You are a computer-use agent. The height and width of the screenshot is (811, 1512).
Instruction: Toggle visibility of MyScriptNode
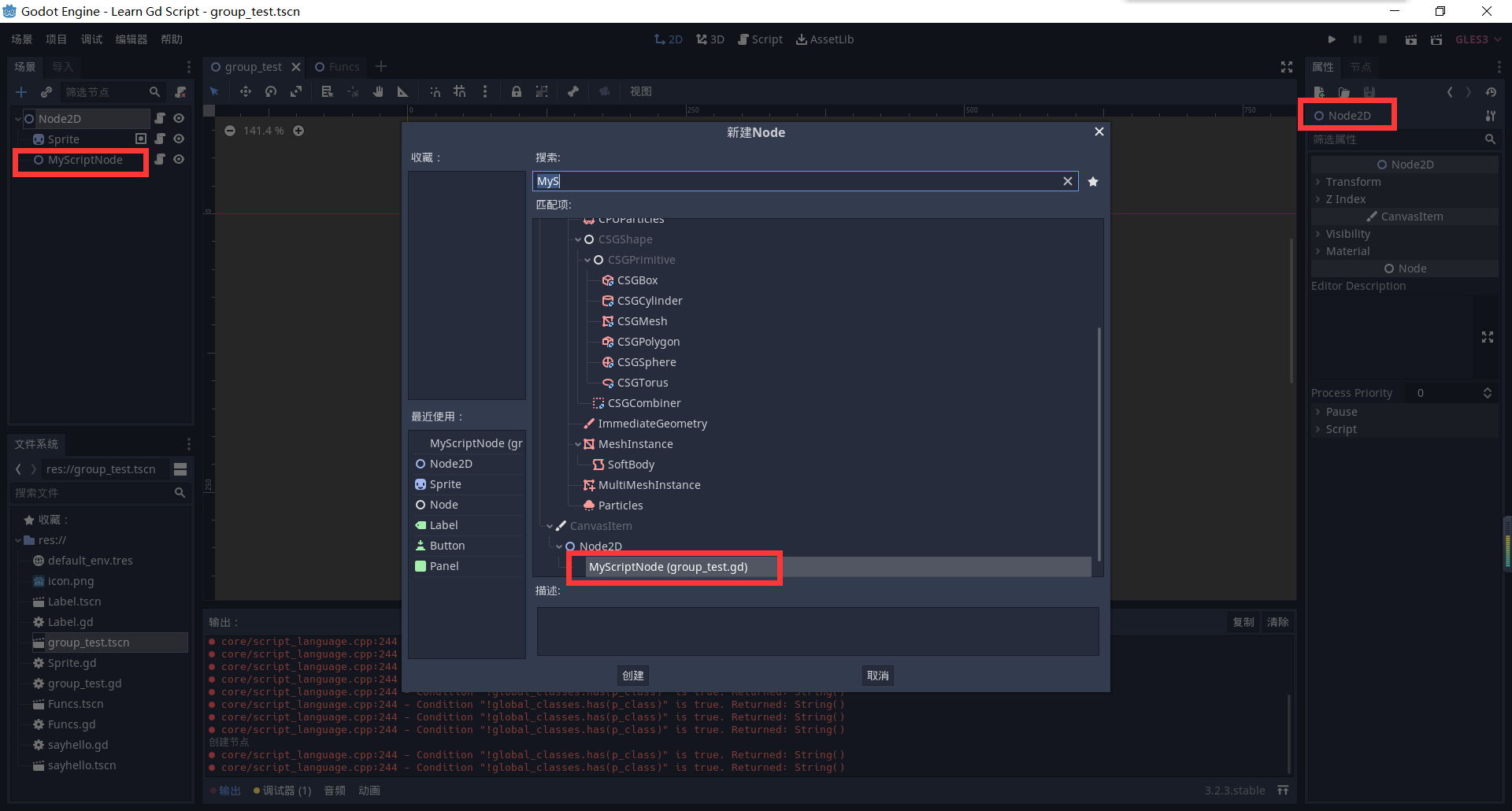tap(179, 159)
